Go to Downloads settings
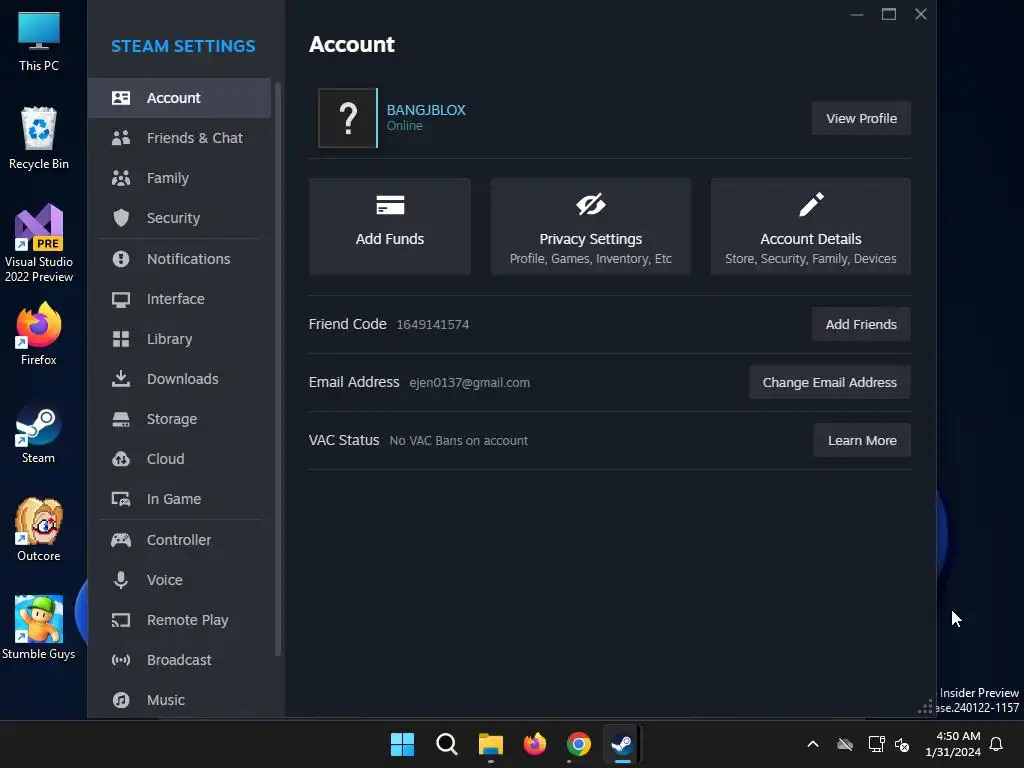Image resolution: width=1024 pixels, height=768 pixels. point(180,379)
